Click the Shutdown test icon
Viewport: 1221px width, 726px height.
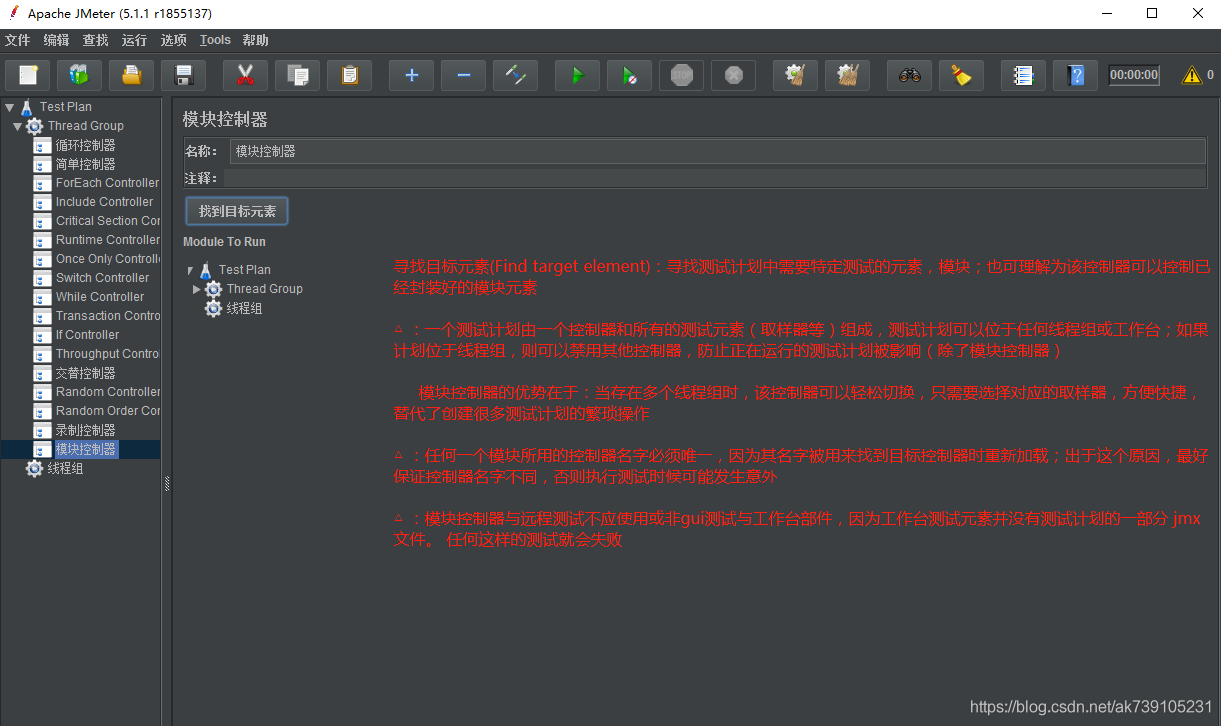coord(733,75)
